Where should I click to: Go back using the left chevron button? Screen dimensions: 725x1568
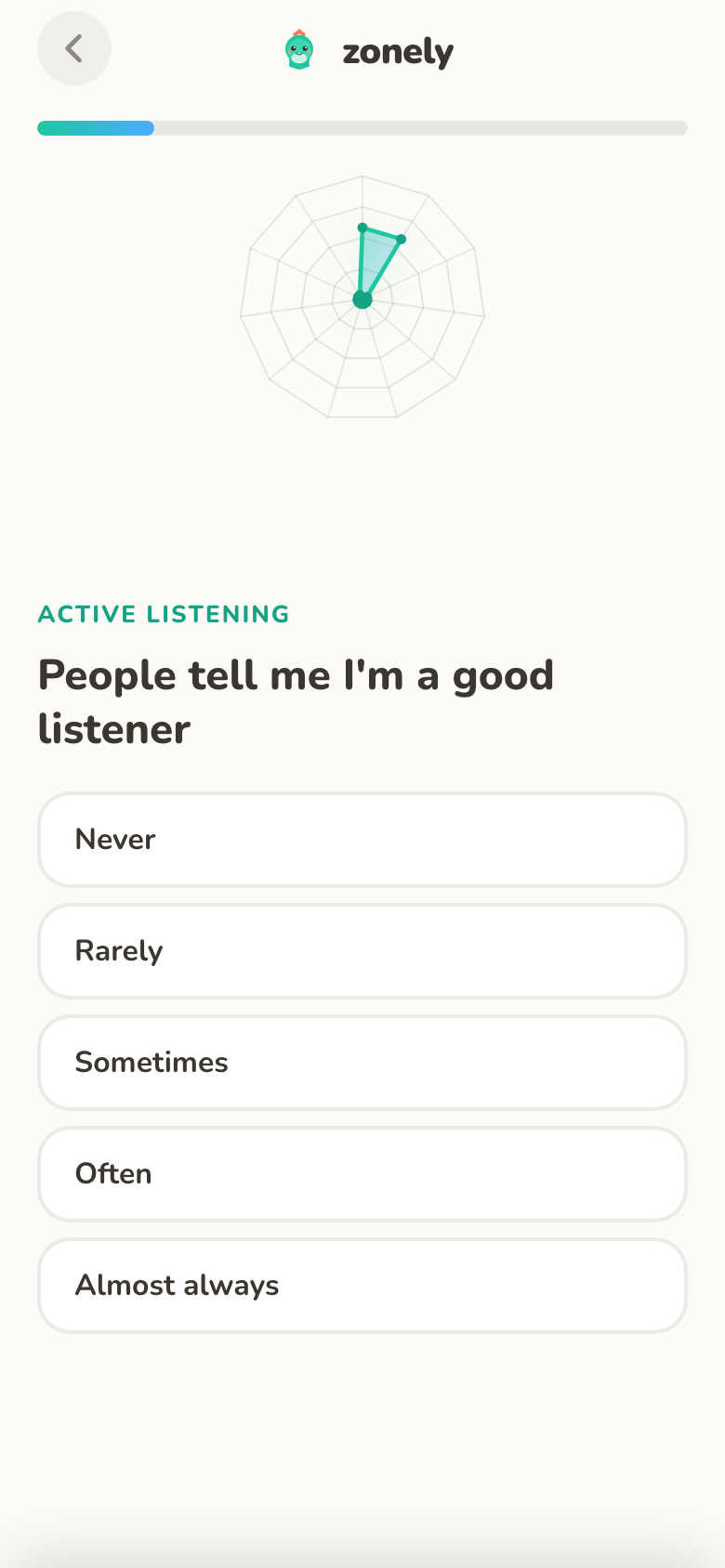pyautogui.click(x=74, y=48)
